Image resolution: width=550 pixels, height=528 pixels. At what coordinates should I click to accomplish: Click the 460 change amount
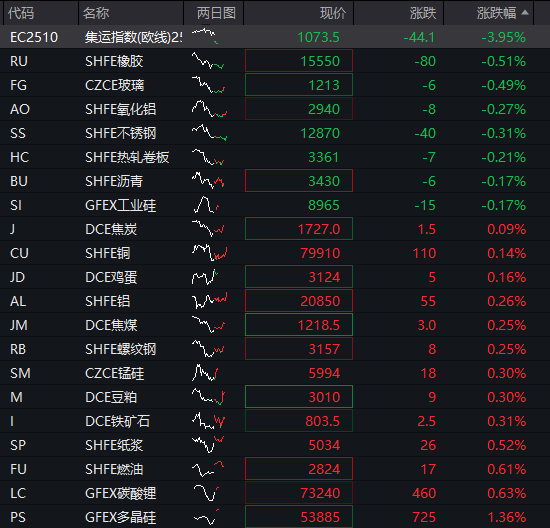tap(424, 493)
